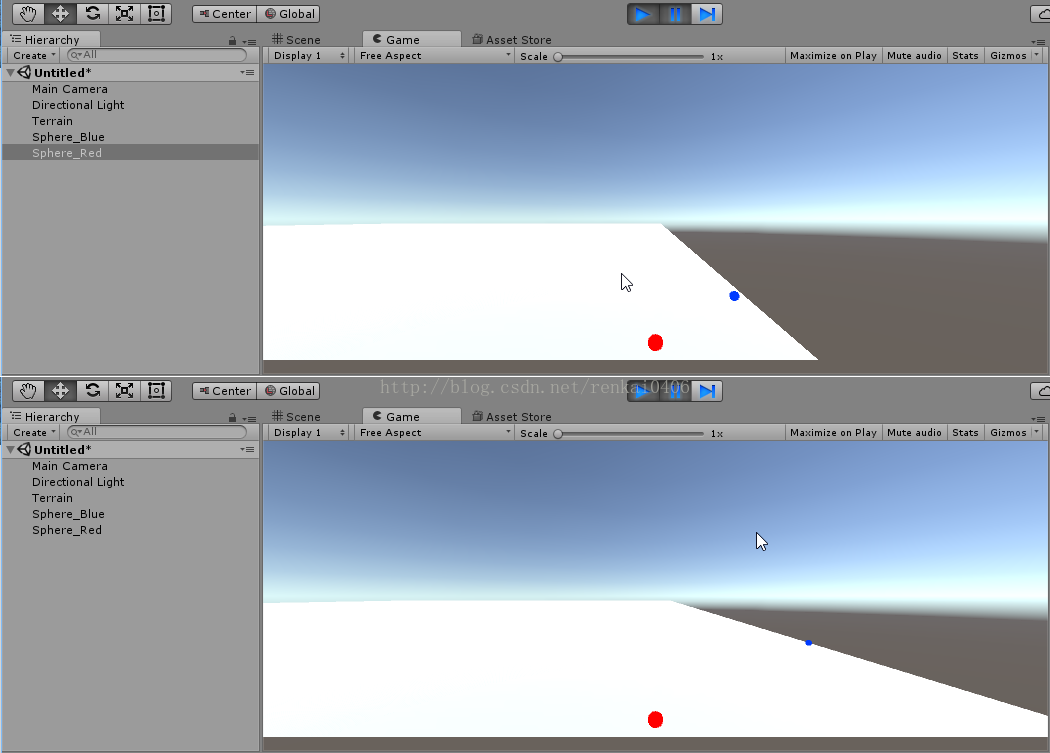Click the Stats button in the lower Game view
Image resolution: width=1050 pixels, height=753 pixels.
965,433
